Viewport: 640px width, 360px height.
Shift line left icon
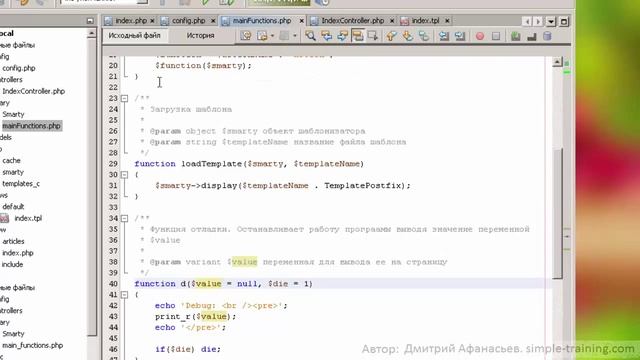tap(444, 36)
